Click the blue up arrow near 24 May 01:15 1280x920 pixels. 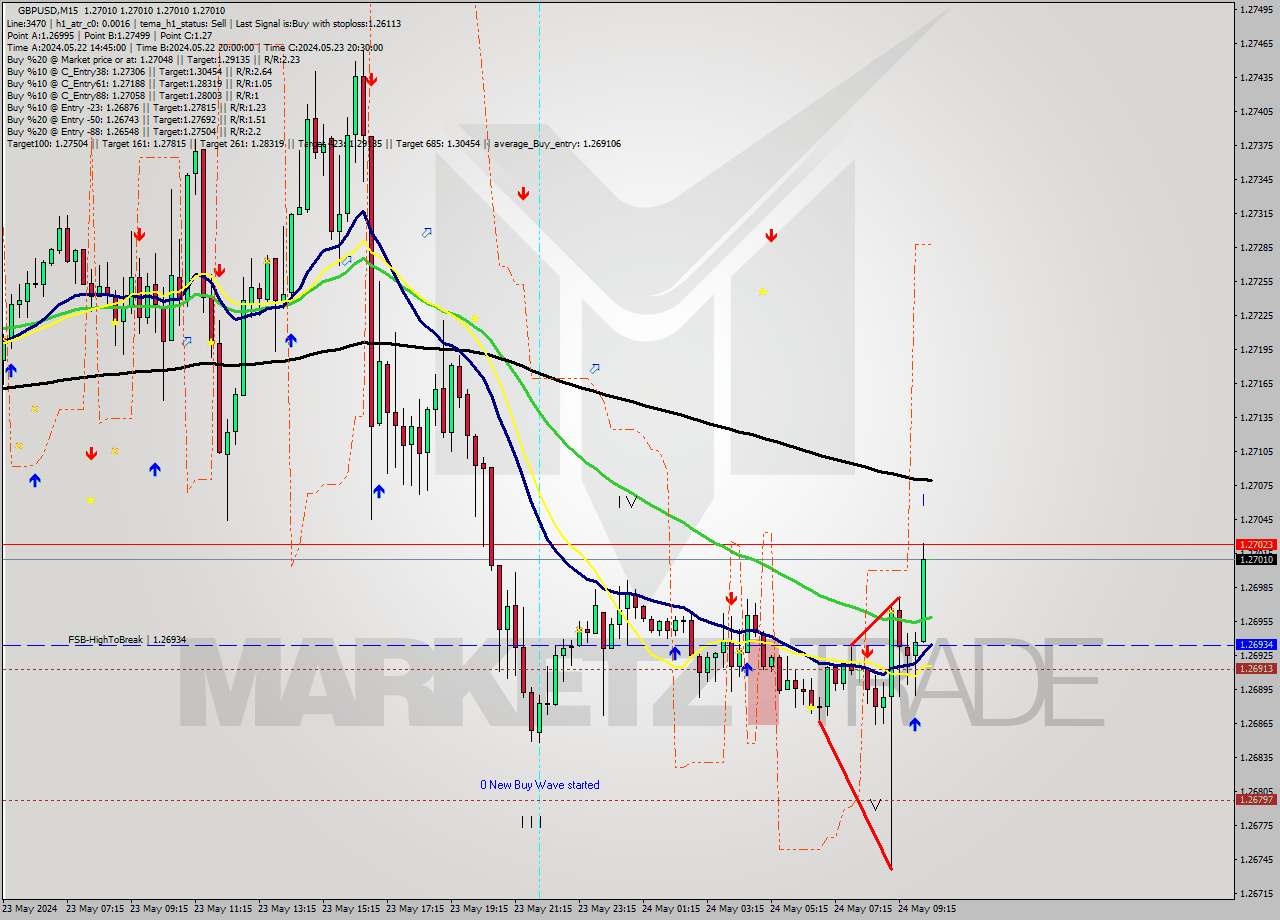click(x=675, y=652)
